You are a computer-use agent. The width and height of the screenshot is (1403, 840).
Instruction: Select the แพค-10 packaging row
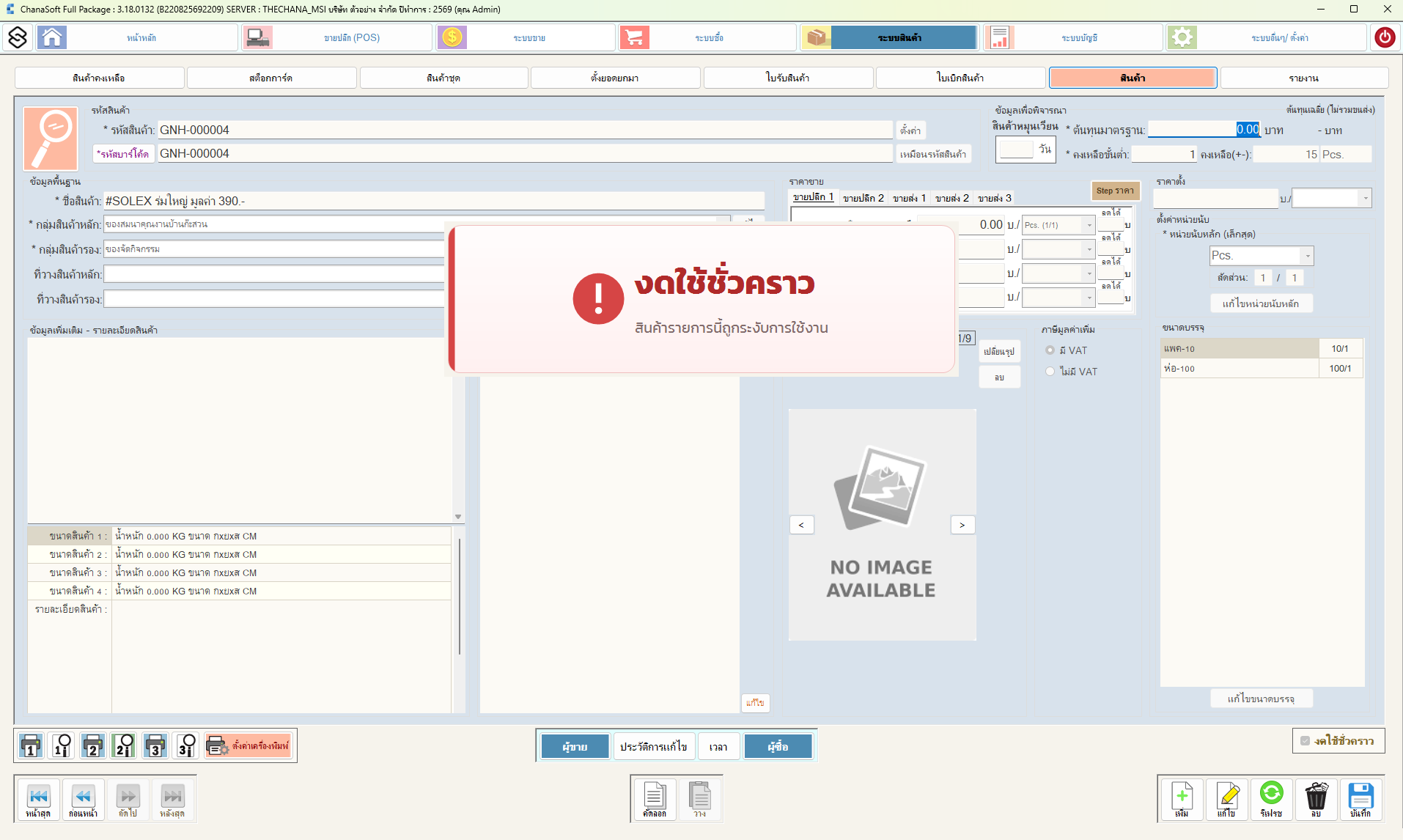pyautogui.click(x=1262, y=349)
